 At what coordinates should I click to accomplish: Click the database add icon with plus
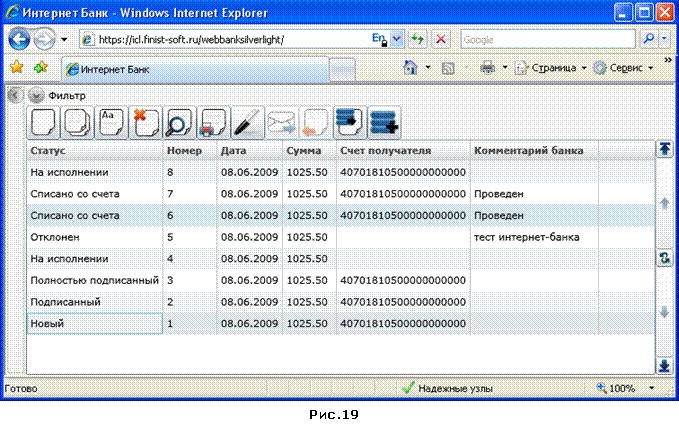(x=384, y=123)
